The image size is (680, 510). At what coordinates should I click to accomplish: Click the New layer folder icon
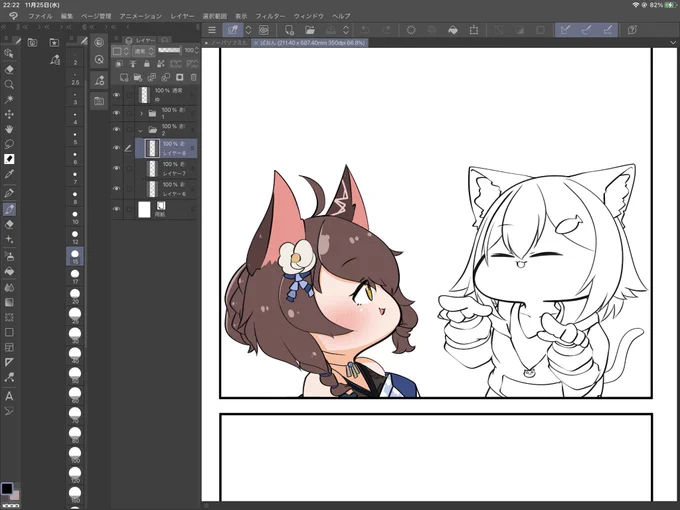point(137,77)
